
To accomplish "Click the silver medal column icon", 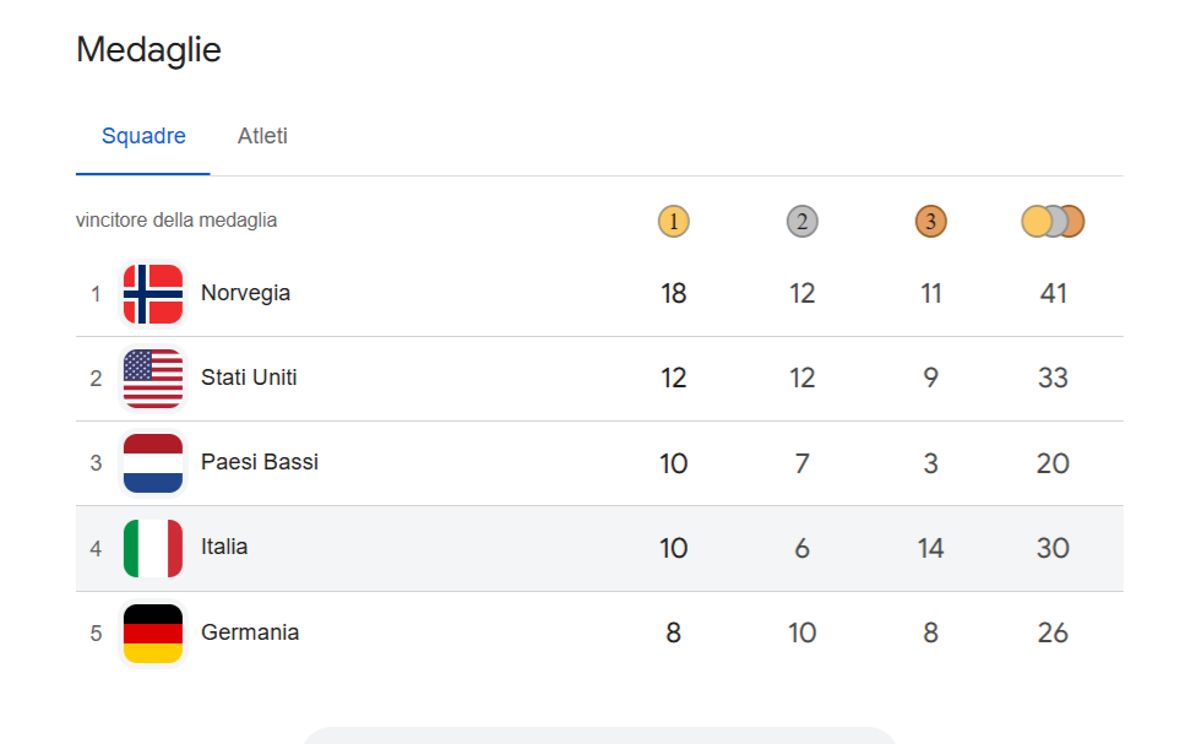I will pos(802,221).
